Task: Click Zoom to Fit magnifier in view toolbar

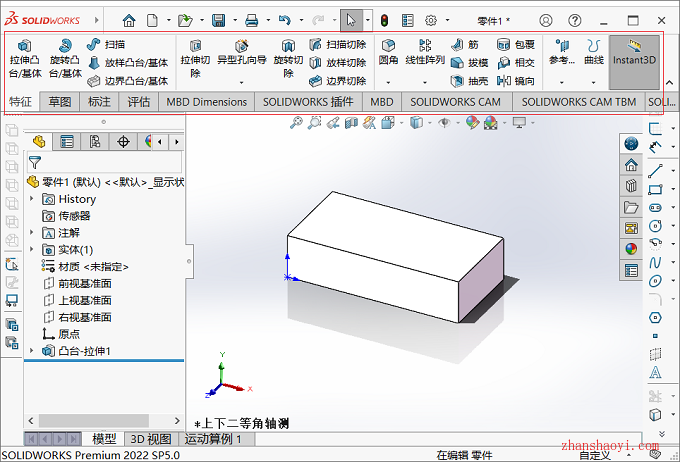Action: click(296, 123)
